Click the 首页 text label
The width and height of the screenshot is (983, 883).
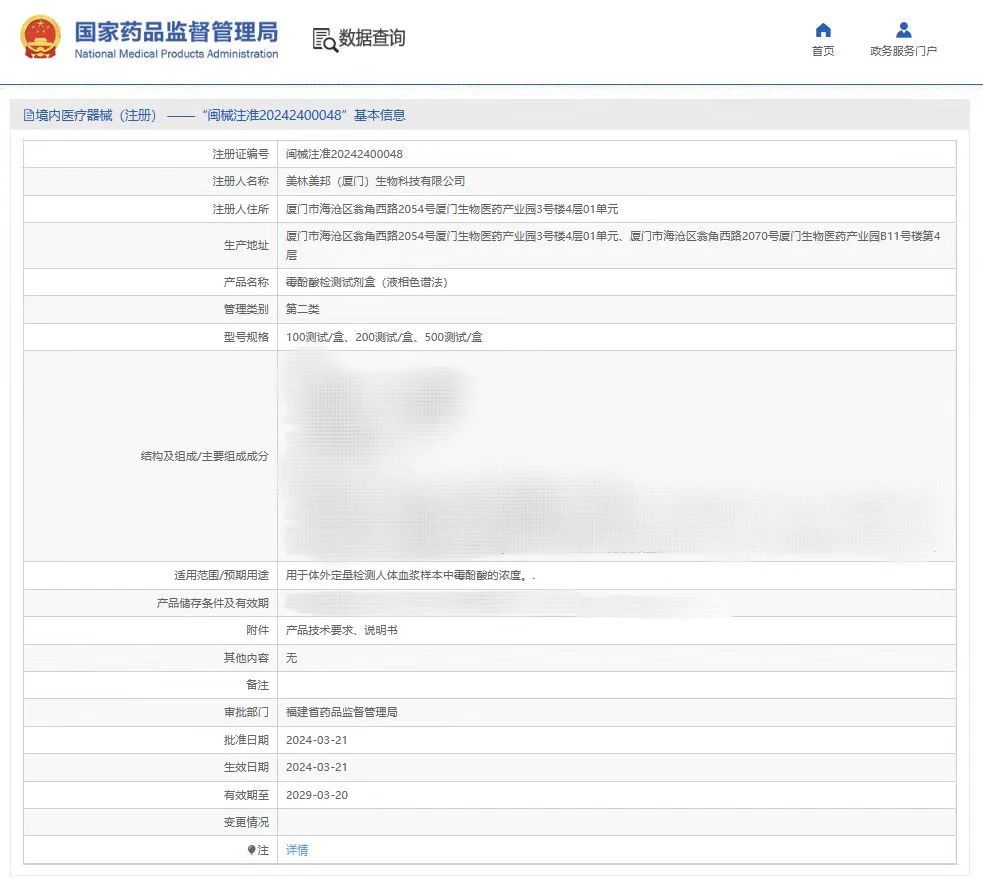click(823, 51)
